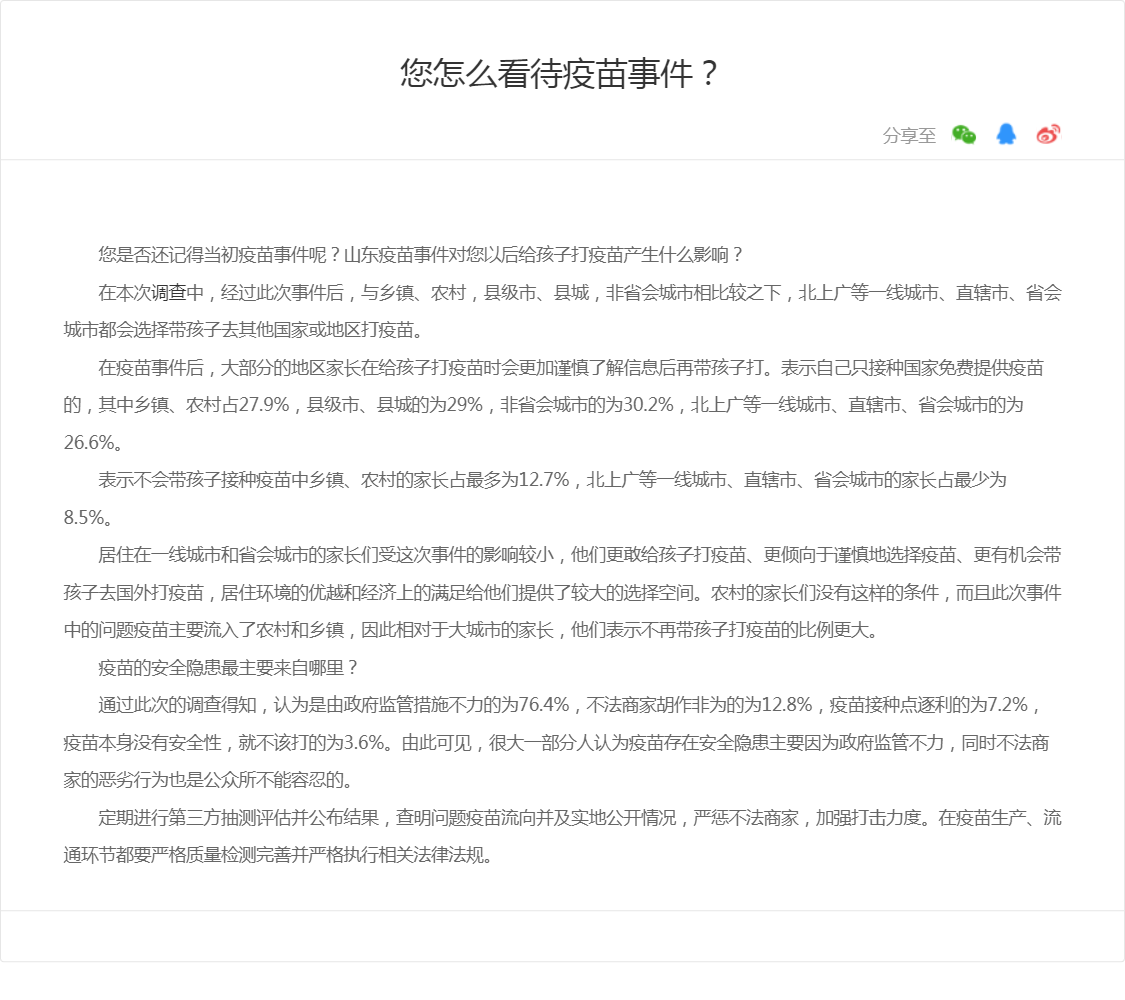
Task: Click the text 26.6%。
Action: [93, 443]
